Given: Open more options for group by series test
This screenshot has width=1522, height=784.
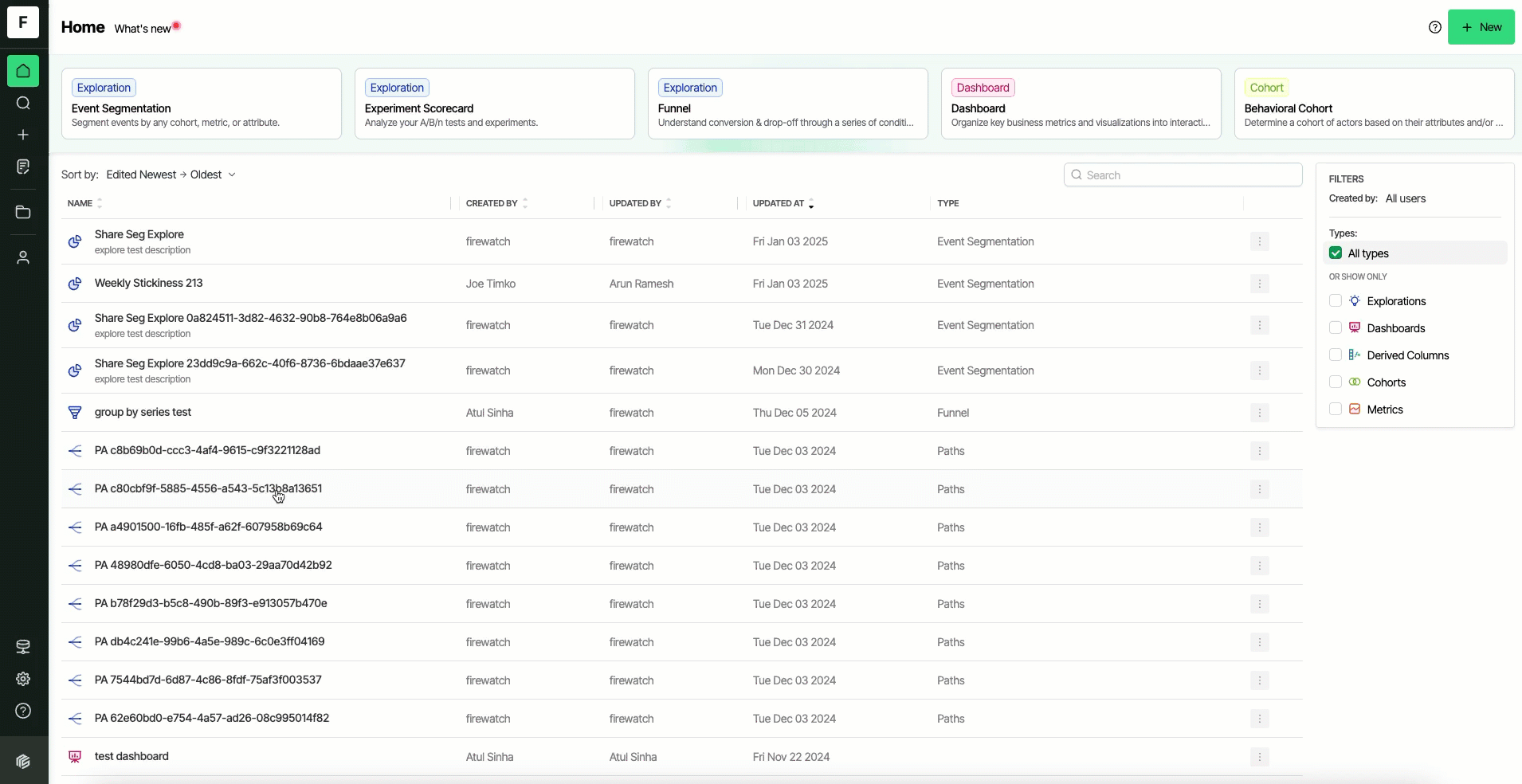Looking at the screenshot, I should coord(1260,413).
